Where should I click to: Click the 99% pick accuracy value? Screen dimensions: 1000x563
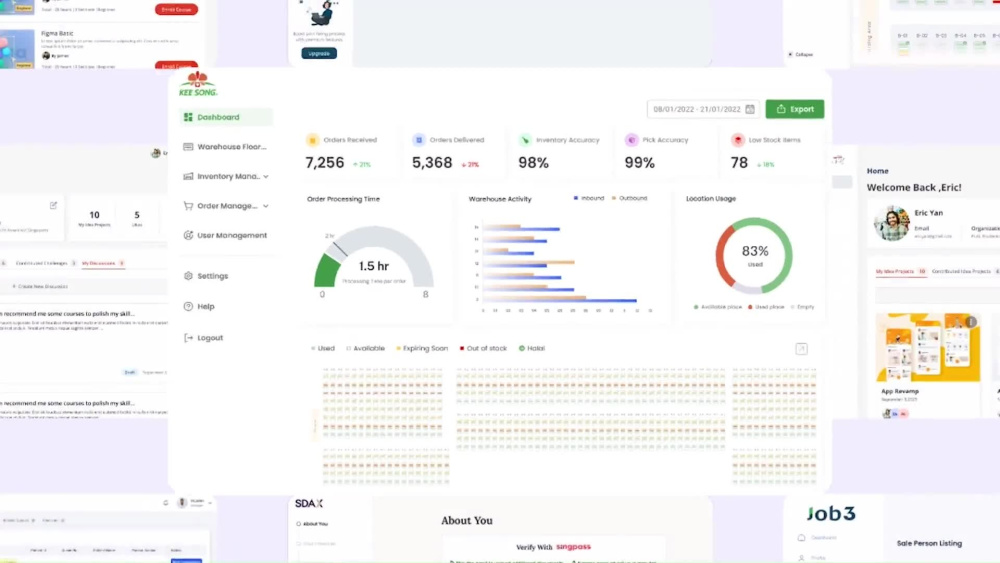pos(640,163)
